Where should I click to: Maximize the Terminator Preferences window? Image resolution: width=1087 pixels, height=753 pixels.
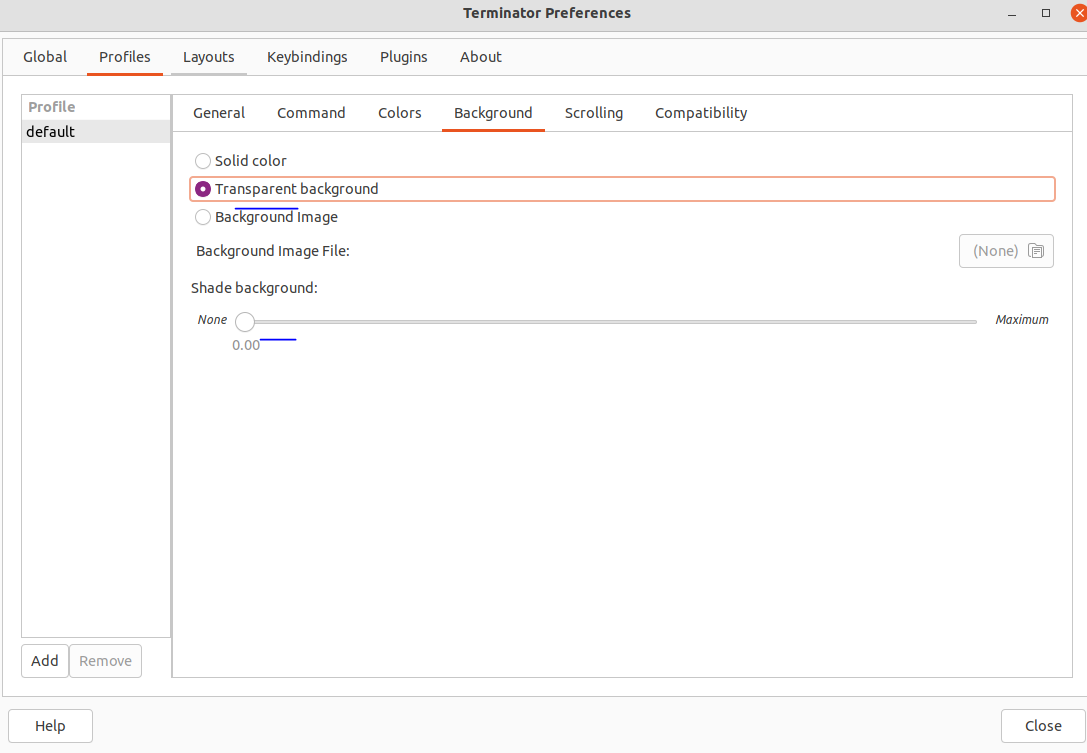[1046, 13]
